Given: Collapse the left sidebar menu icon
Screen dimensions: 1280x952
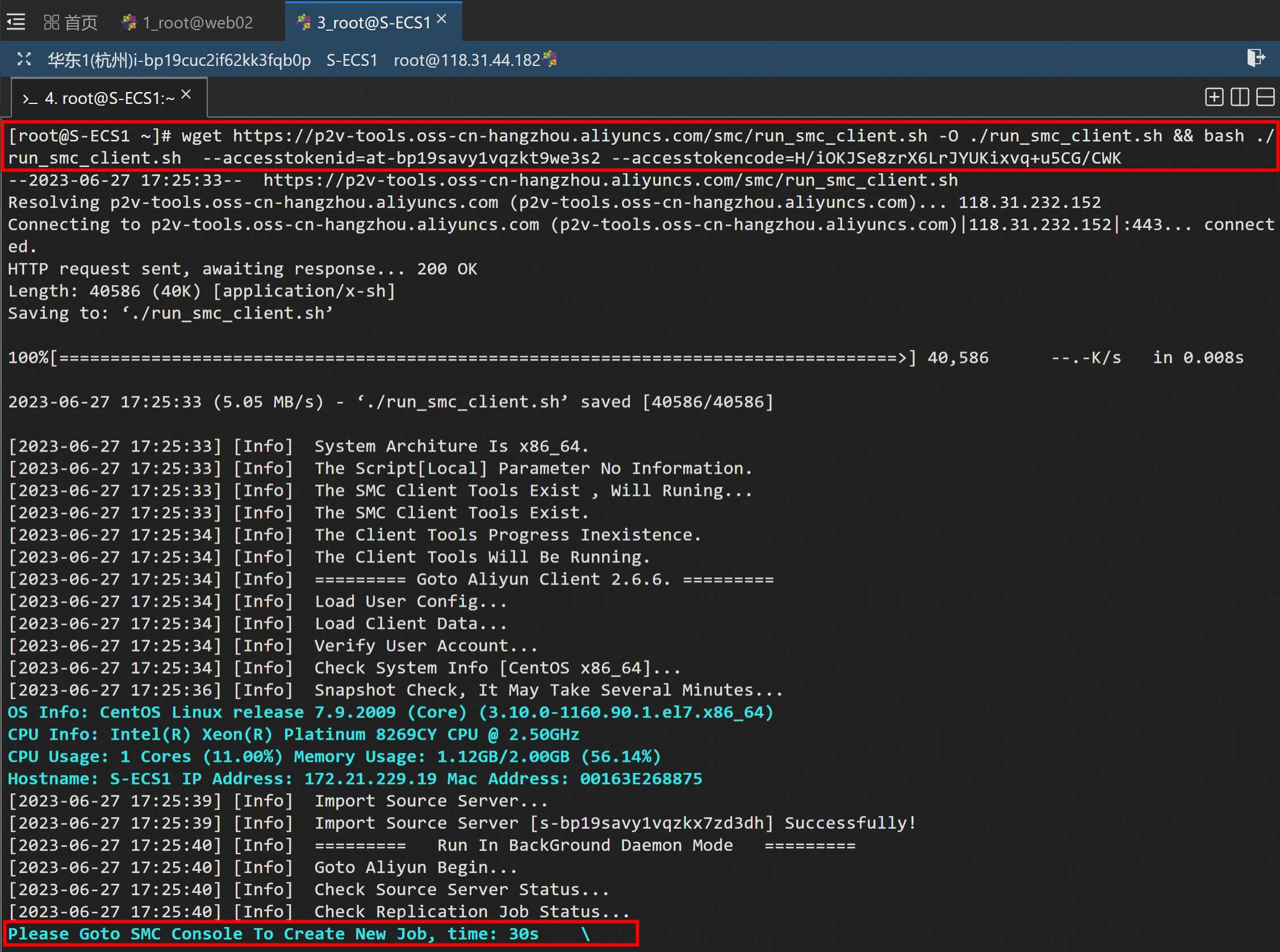Looking at the screenshot, I should pos(15,23).
